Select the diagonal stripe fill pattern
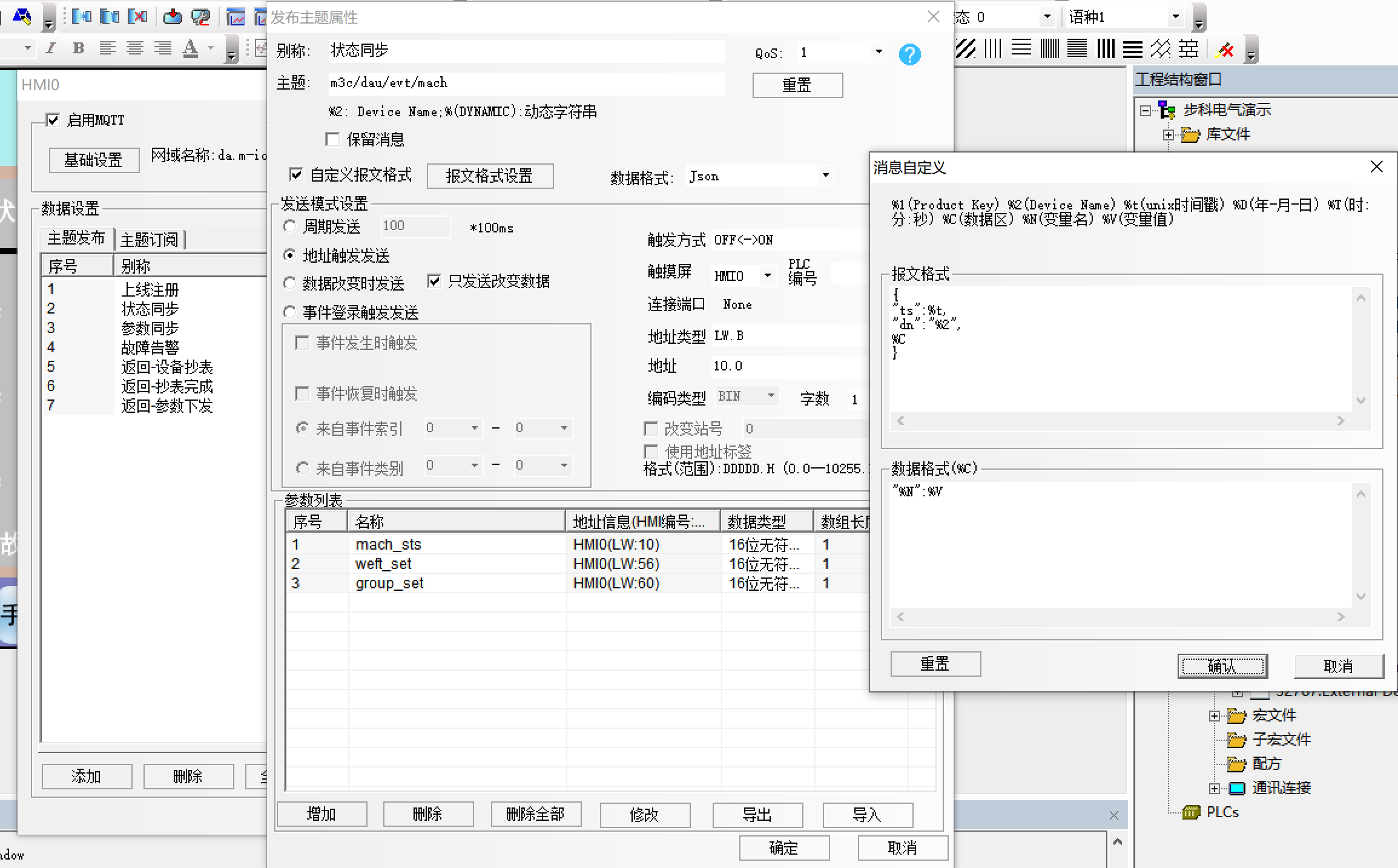This screenshot has width=1398, height=868. pyautogui.click(x=966, y=48)
